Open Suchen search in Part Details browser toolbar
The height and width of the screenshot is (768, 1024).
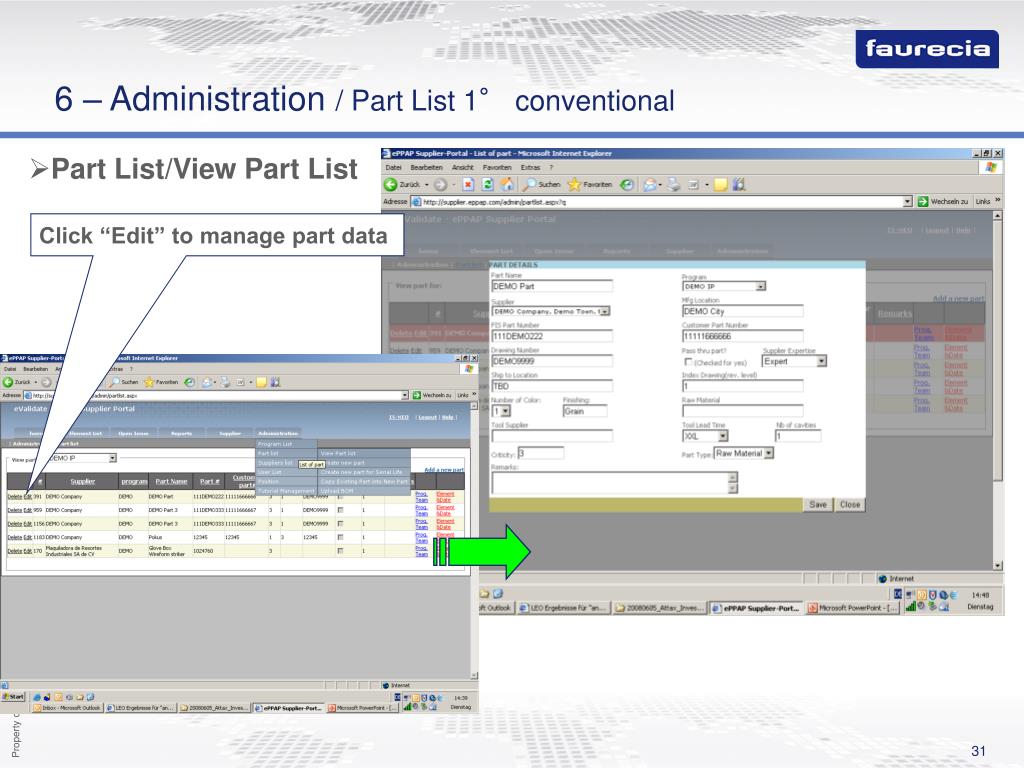541,185
